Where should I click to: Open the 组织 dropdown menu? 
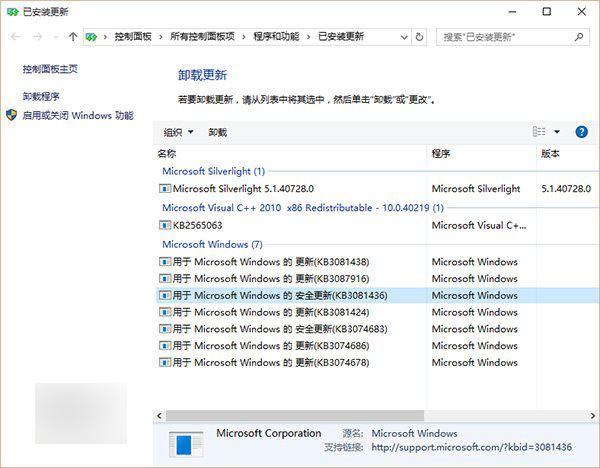[x=178, y=132]
